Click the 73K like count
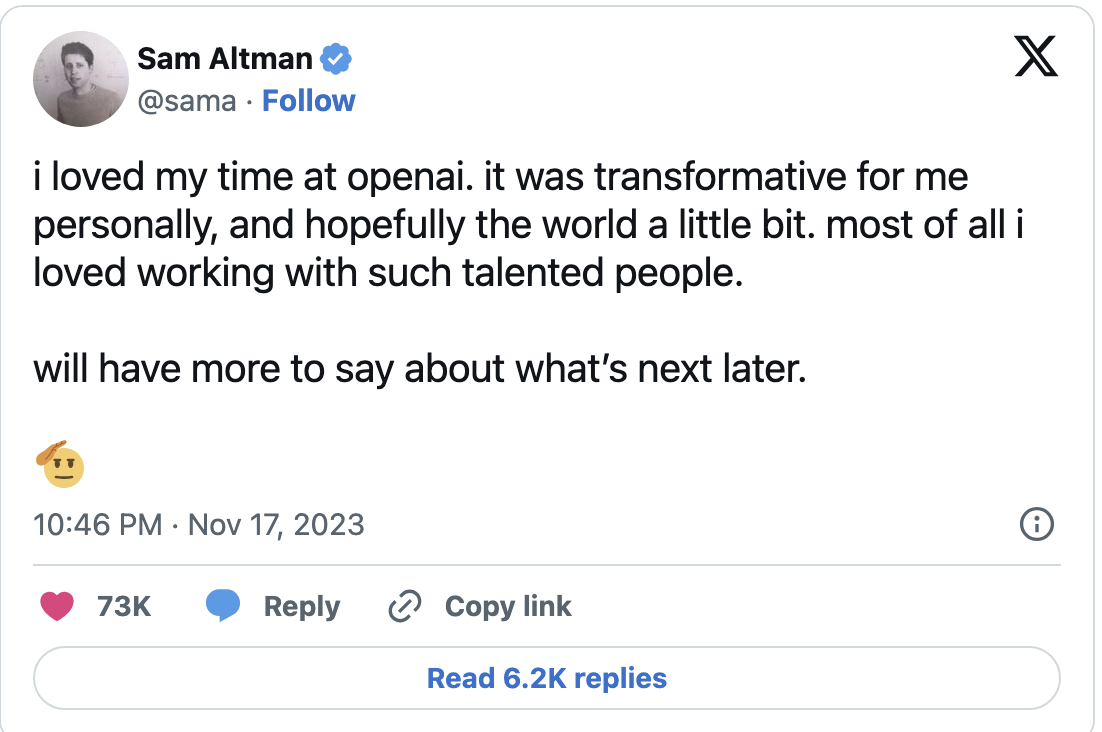 (124, 606)
